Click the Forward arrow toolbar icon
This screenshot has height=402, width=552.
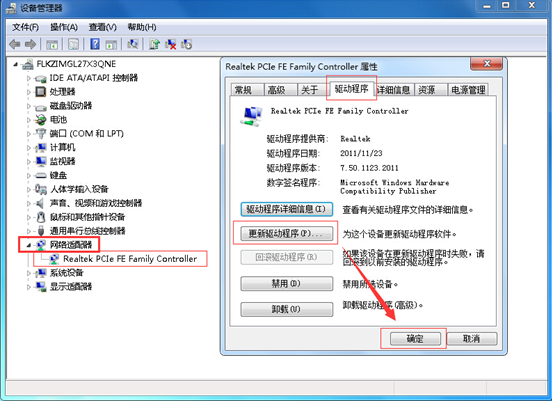point(31,44)
